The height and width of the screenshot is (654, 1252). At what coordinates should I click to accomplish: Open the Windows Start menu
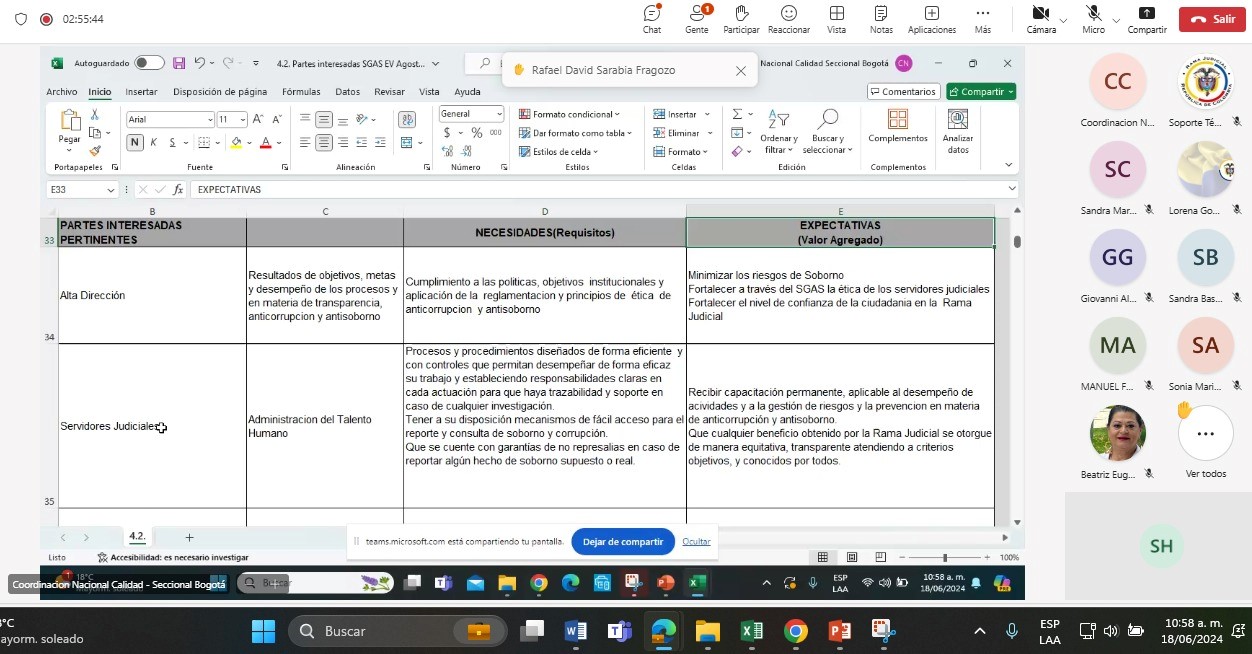[x=263, y=631]
